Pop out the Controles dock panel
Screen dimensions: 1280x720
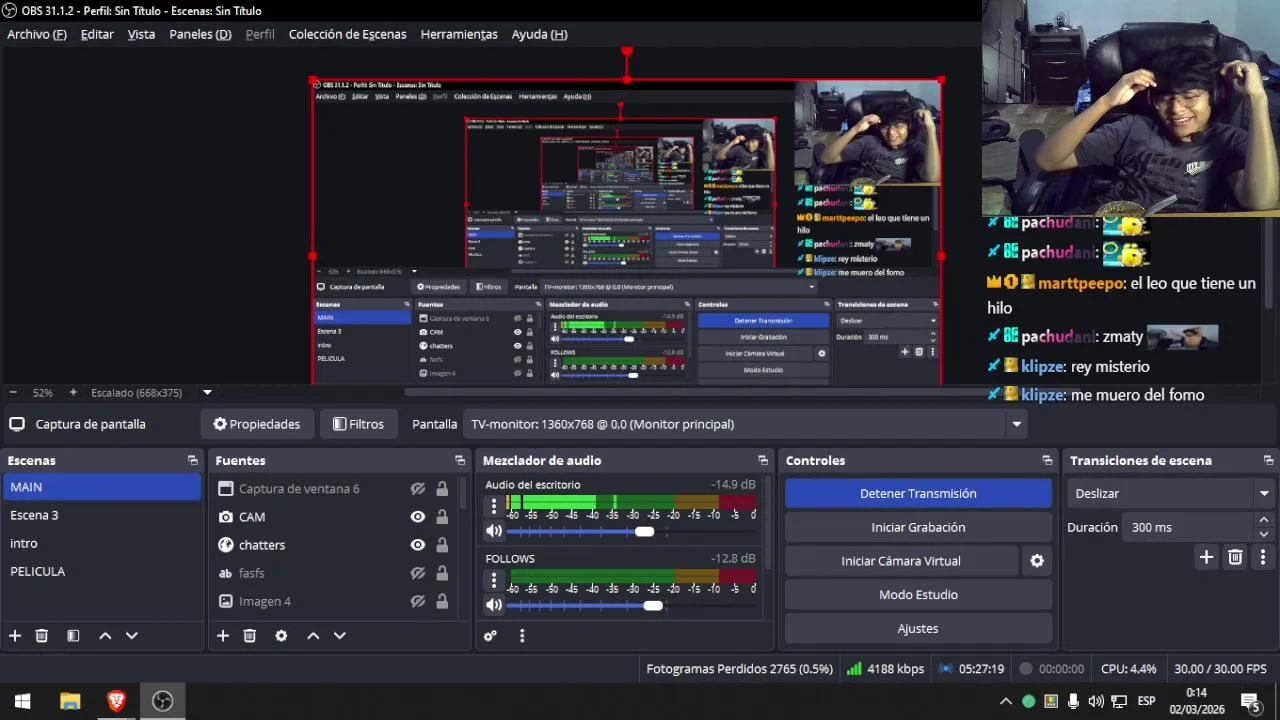click(1047, 461)
